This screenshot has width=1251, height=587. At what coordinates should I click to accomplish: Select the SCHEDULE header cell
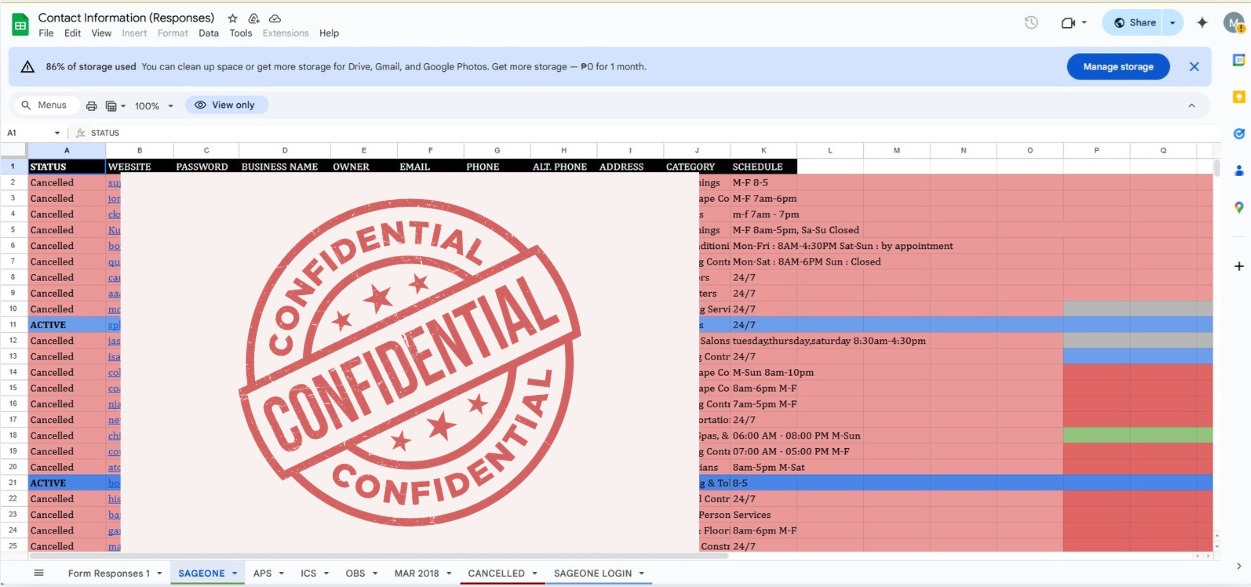click(763, 166)
